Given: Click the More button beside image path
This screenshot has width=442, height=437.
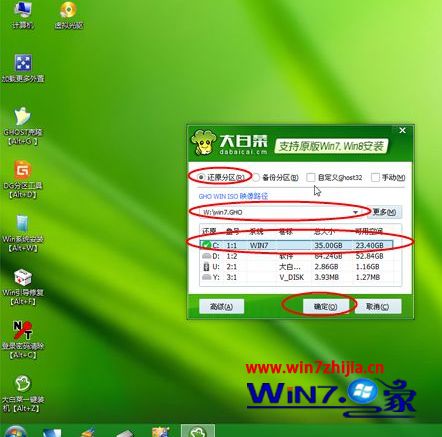Looking at the screenshot, I should pyautogui.click(x=384, y=212).
